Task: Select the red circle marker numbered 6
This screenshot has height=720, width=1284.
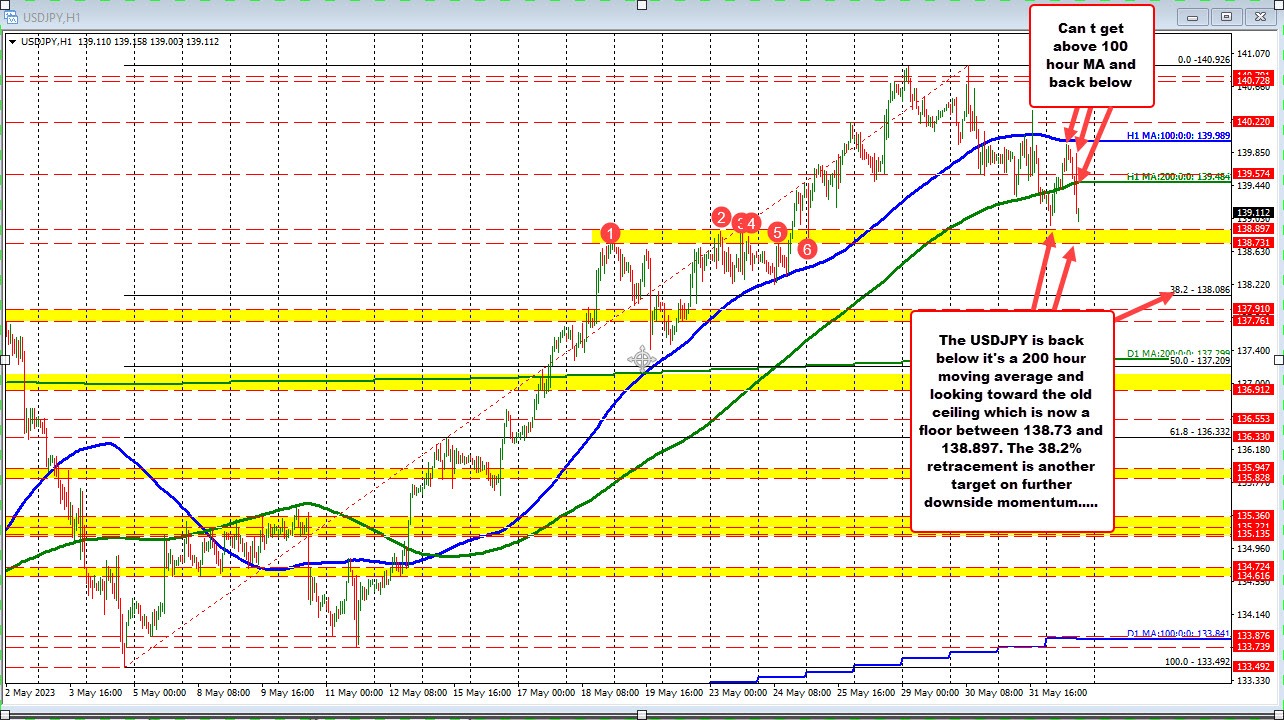Action: pos(807,249)
